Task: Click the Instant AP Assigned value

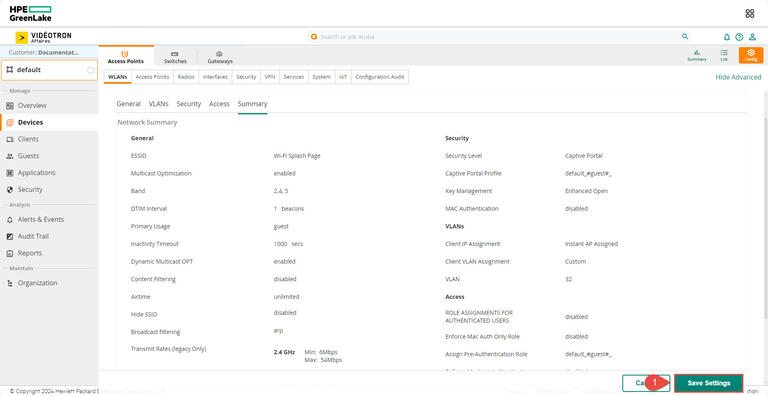Action: 591,244
